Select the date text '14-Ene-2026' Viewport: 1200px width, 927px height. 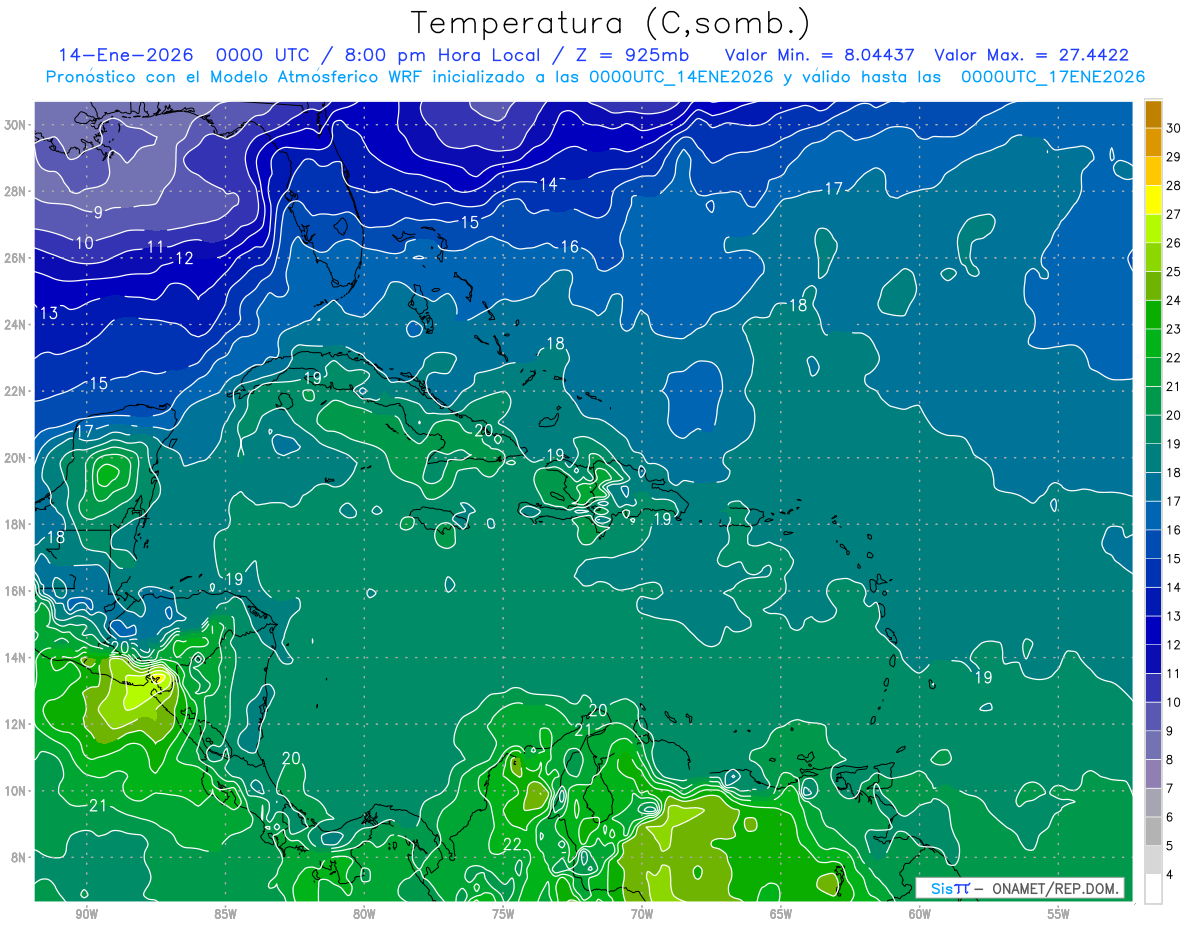tap(124, 56)
